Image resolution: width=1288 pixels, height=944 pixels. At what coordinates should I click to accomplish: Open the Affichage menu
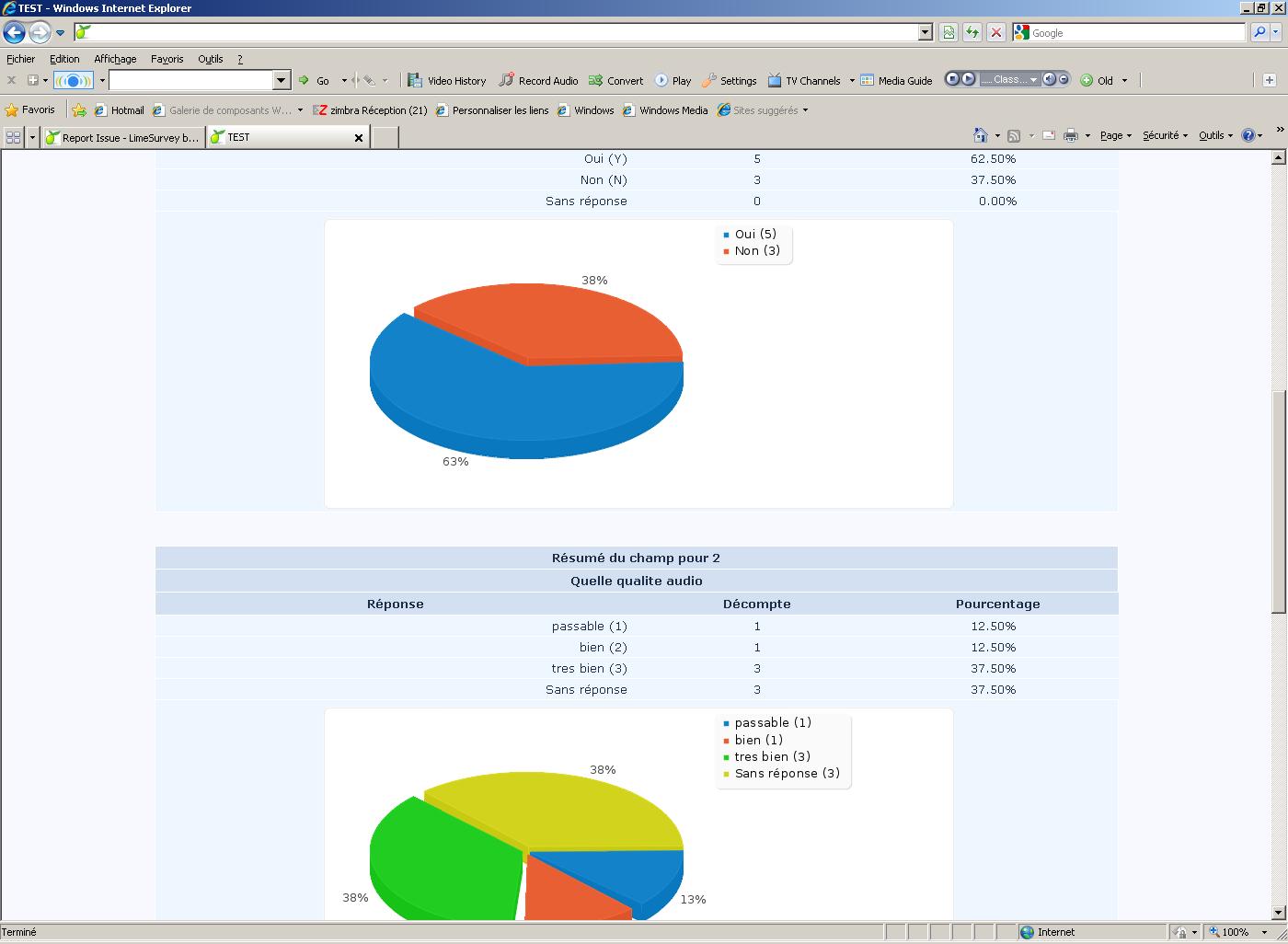tap(115, 59)
